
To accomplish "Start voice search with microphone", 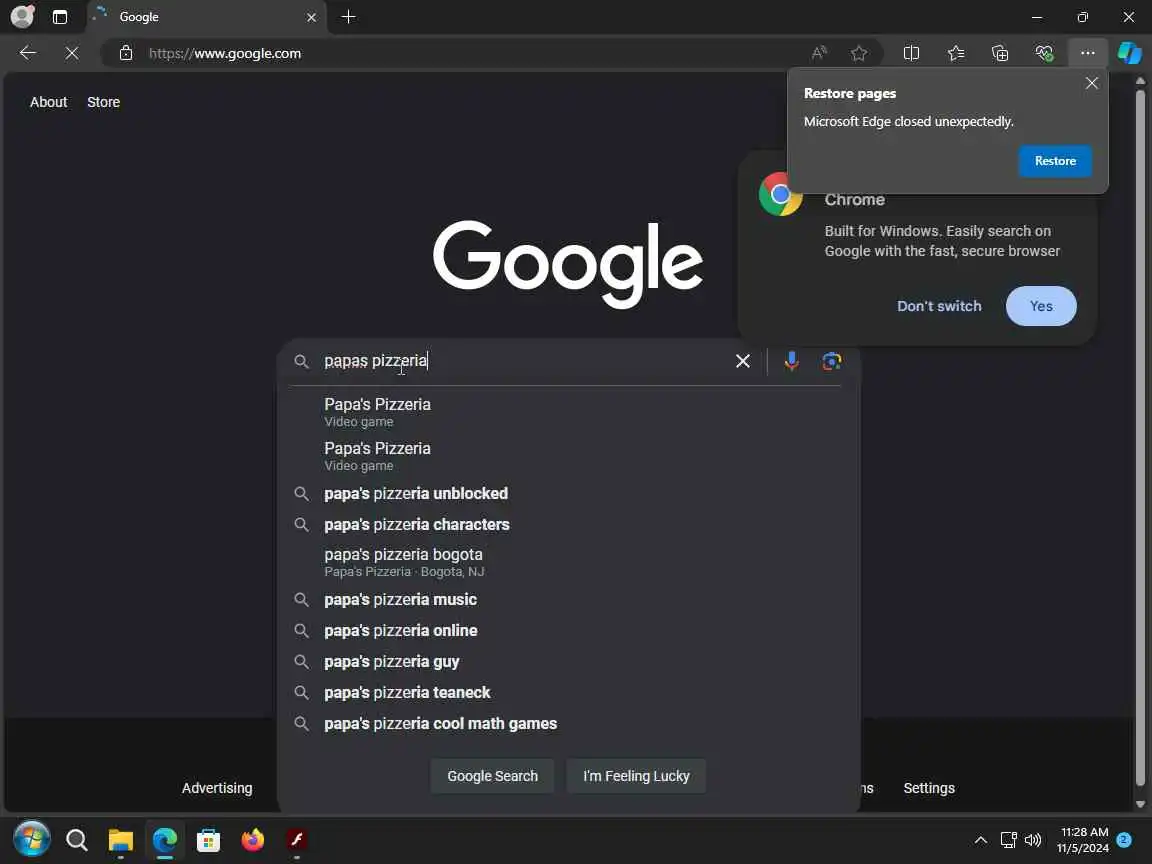I will pos(791,361).
